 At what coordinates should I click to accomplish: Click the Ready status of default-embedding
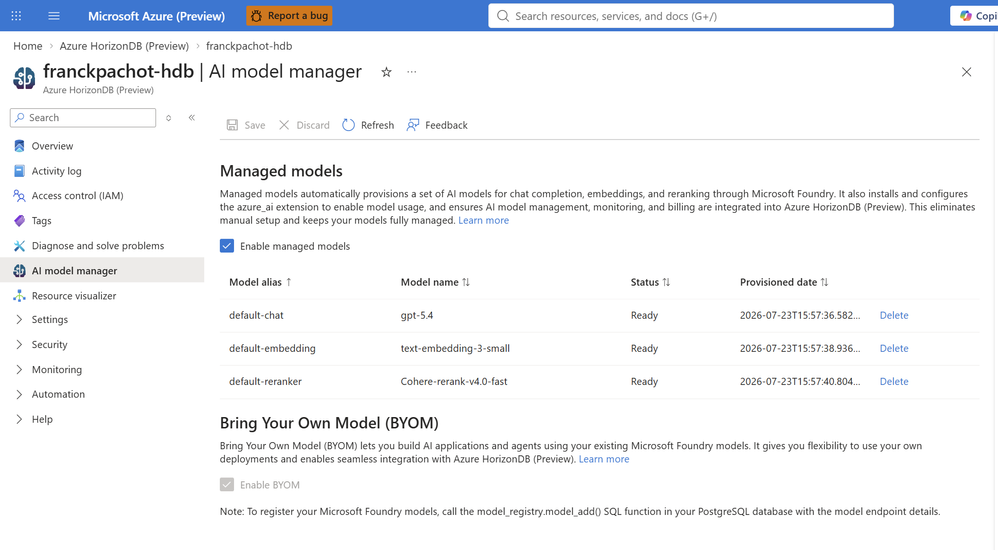tap(644, 348)
